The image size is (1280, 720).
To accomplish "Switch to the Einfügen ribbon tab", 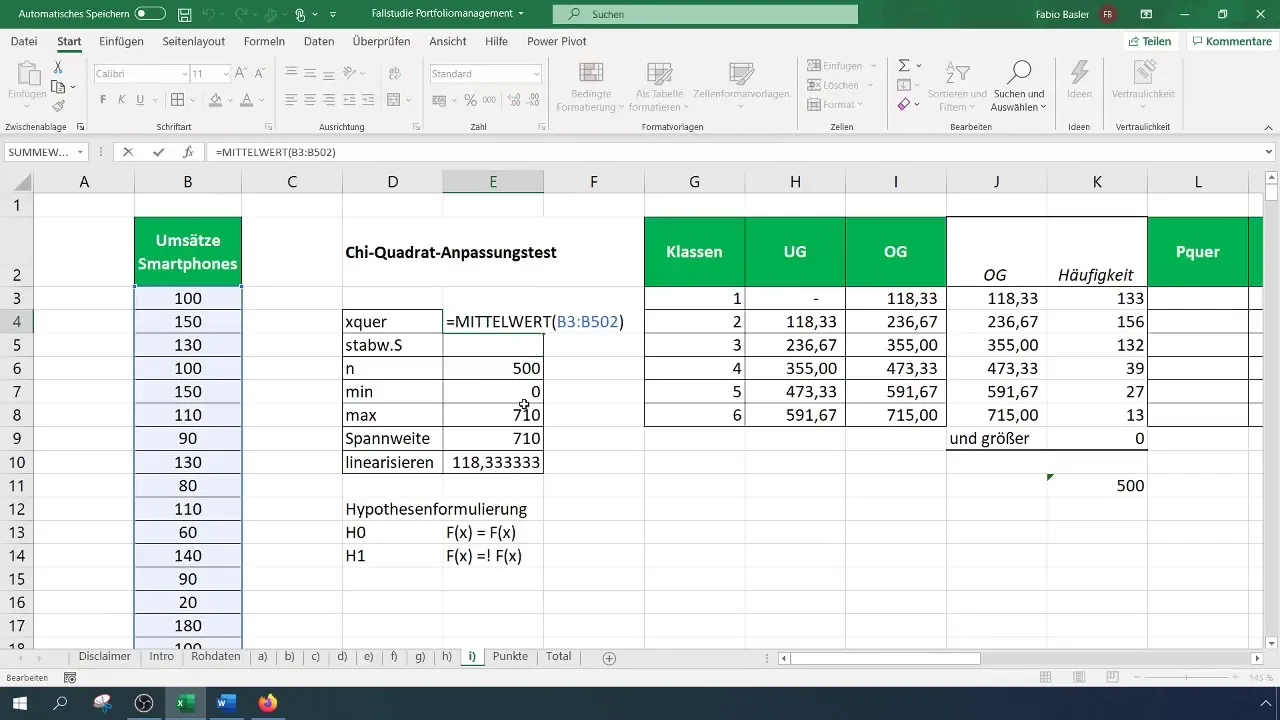I will coord(121,41).
